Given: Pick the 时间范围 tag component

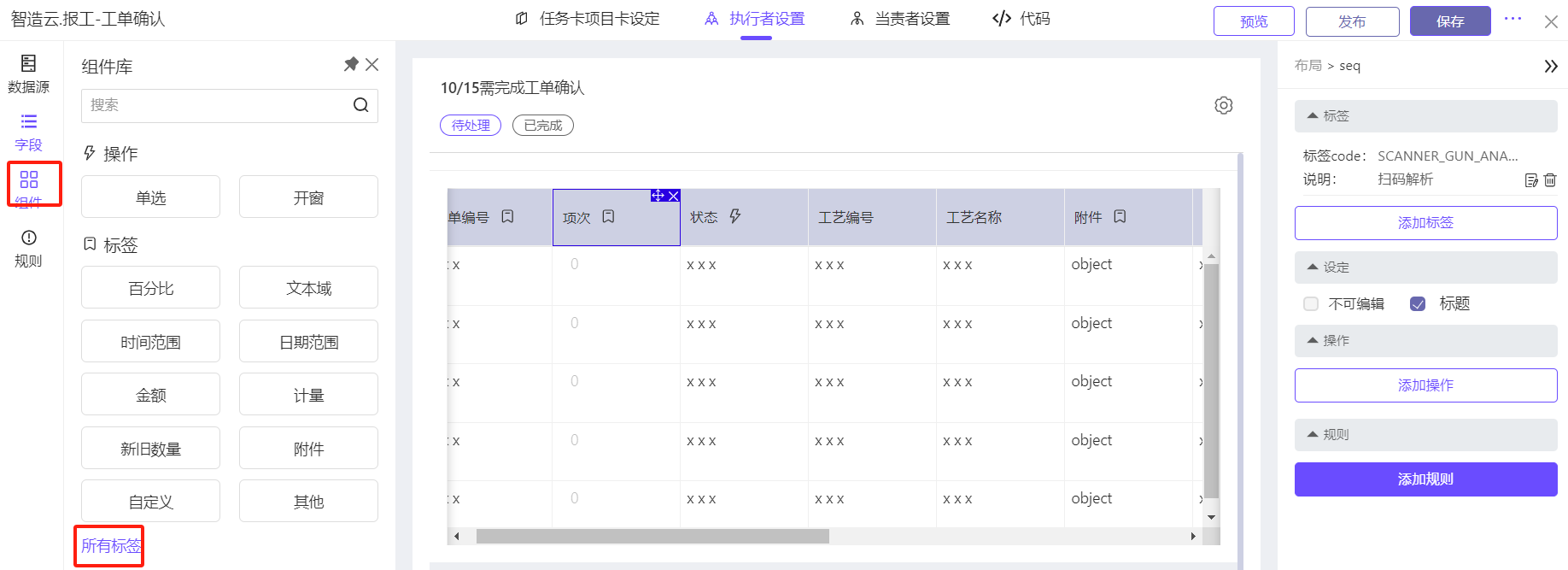Looking at the screenshot, I should coord(151,342).
